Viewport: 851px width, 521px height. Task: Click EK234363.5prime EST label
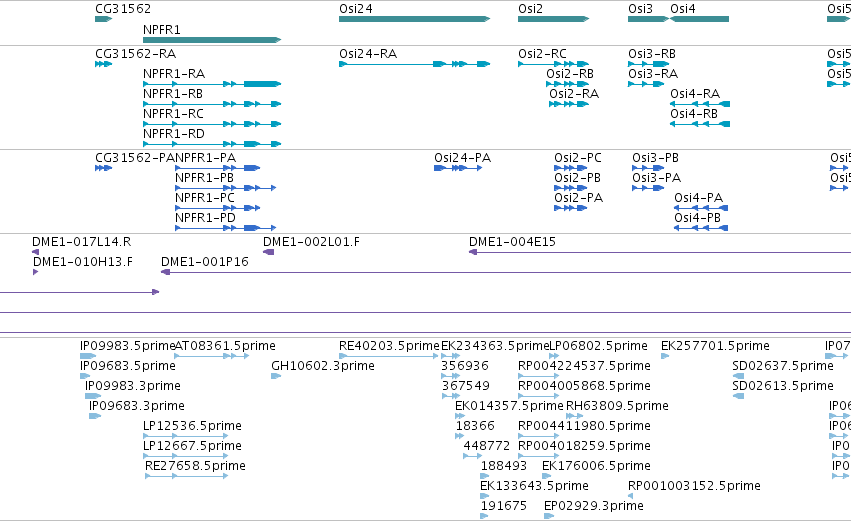[x=495, y=346]
